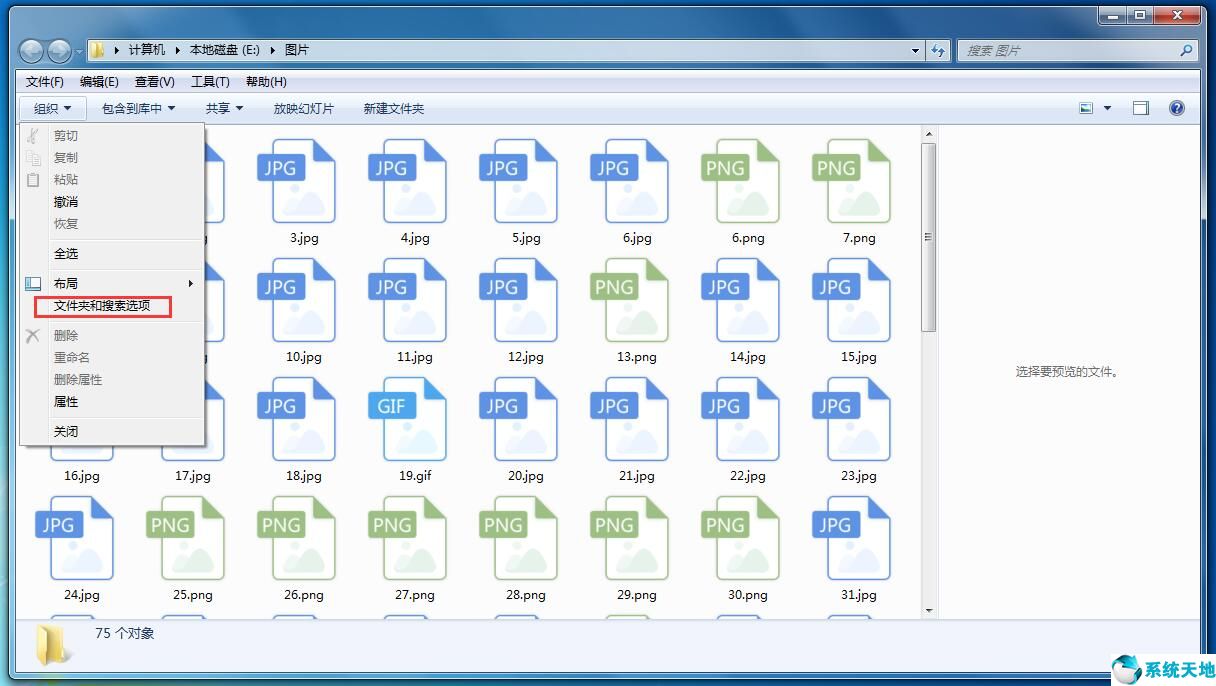Open the 工具(T) menu
1216x686 pixels.
pyautogui.click(x=210, y=82)
